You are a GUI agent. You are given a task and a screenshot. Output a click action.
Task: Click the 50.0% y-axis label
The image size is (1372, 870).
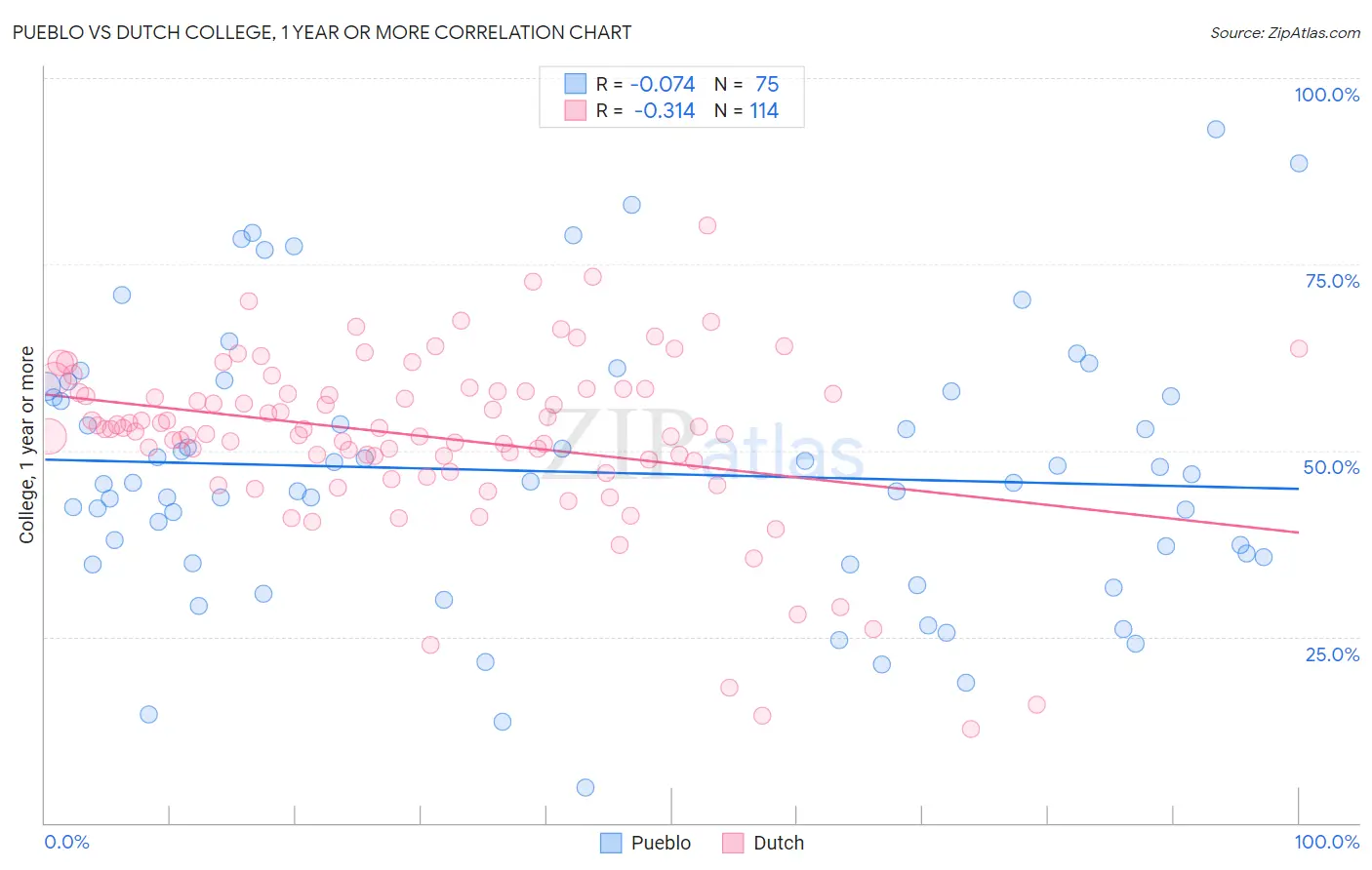tap(1331, 467)
